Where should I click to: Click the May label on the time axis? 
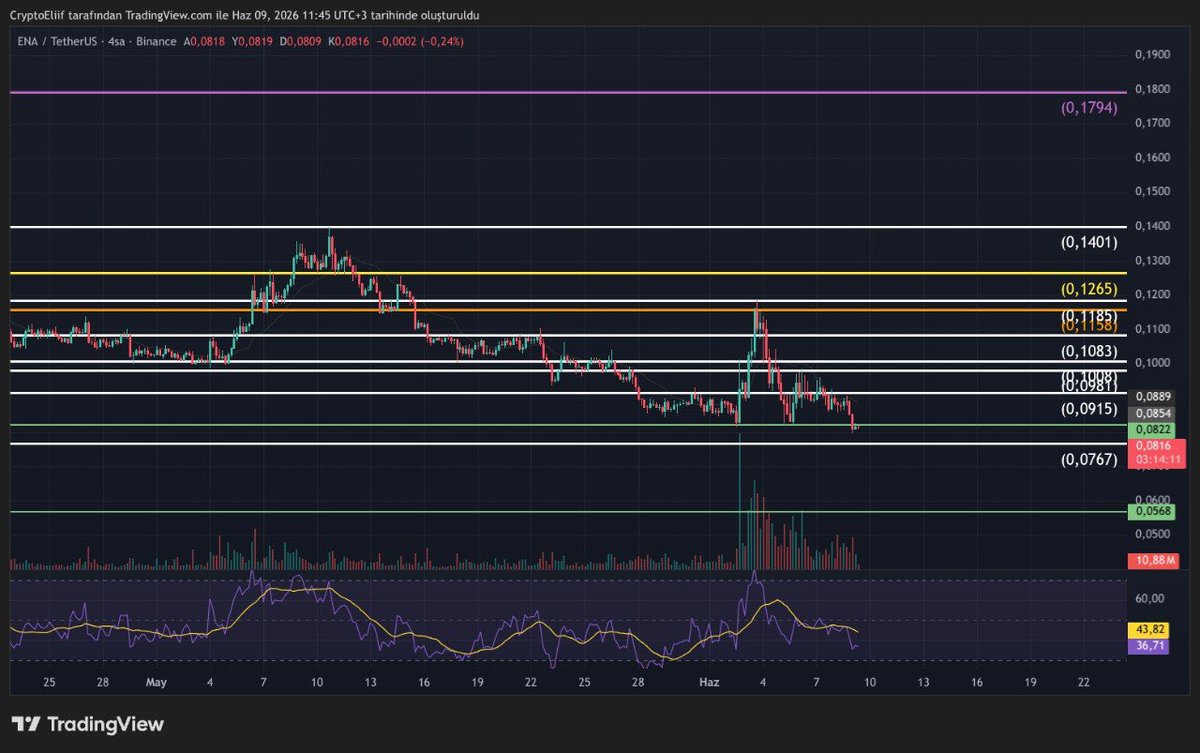pos(155,682)
